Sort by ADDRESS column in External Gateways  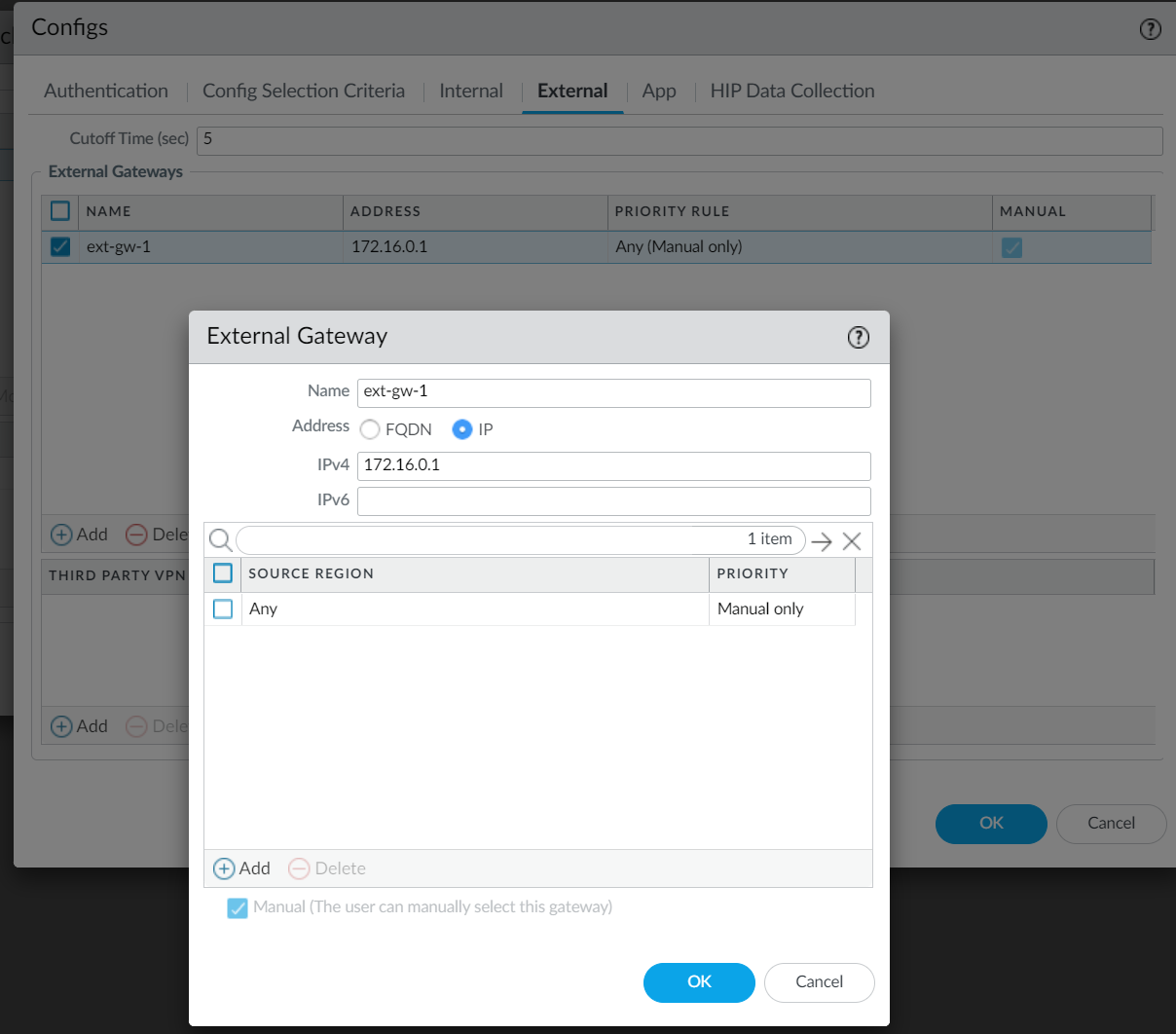point(475,211)
